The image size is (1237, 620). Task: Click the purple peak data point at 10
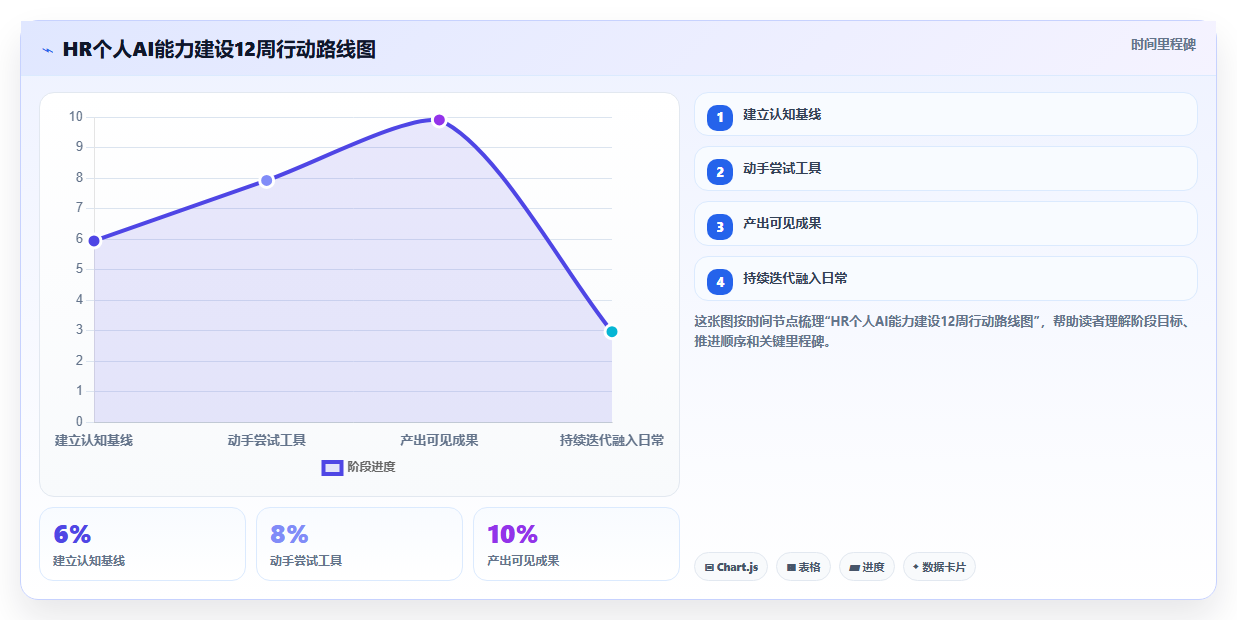point(439,120)
